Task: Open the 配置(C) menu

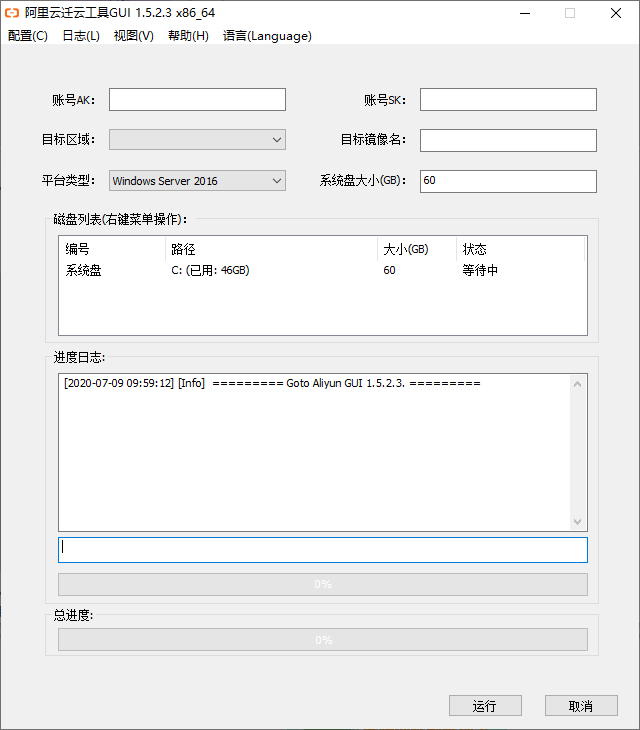Action: click(x=27, y=36)
